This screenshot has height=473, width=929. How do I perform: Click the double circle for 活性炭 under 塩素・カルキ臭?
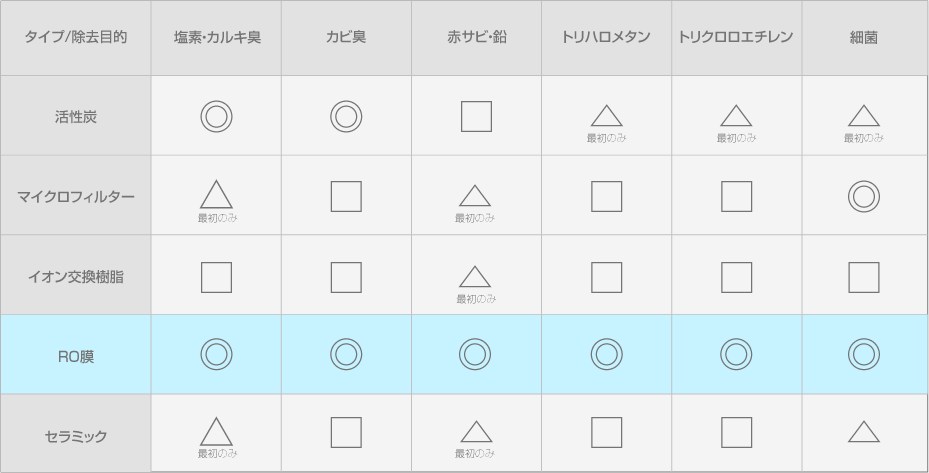216,117
